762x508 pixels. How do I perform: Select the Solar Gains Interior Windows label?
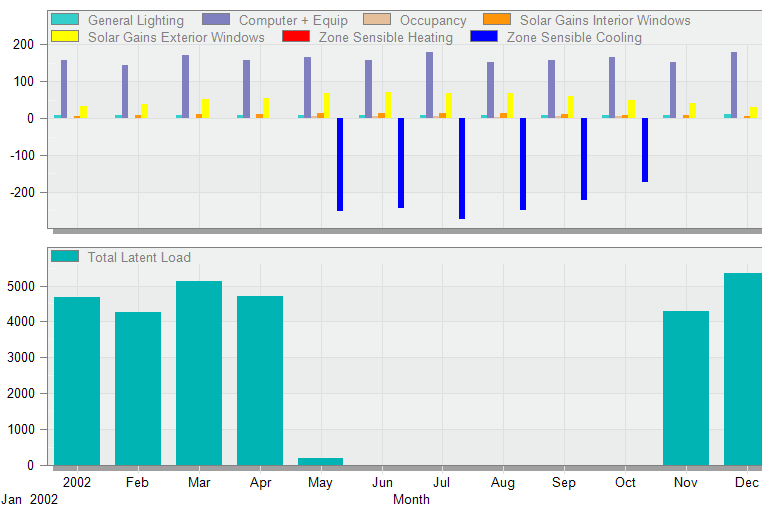click(x=605, y=20)
